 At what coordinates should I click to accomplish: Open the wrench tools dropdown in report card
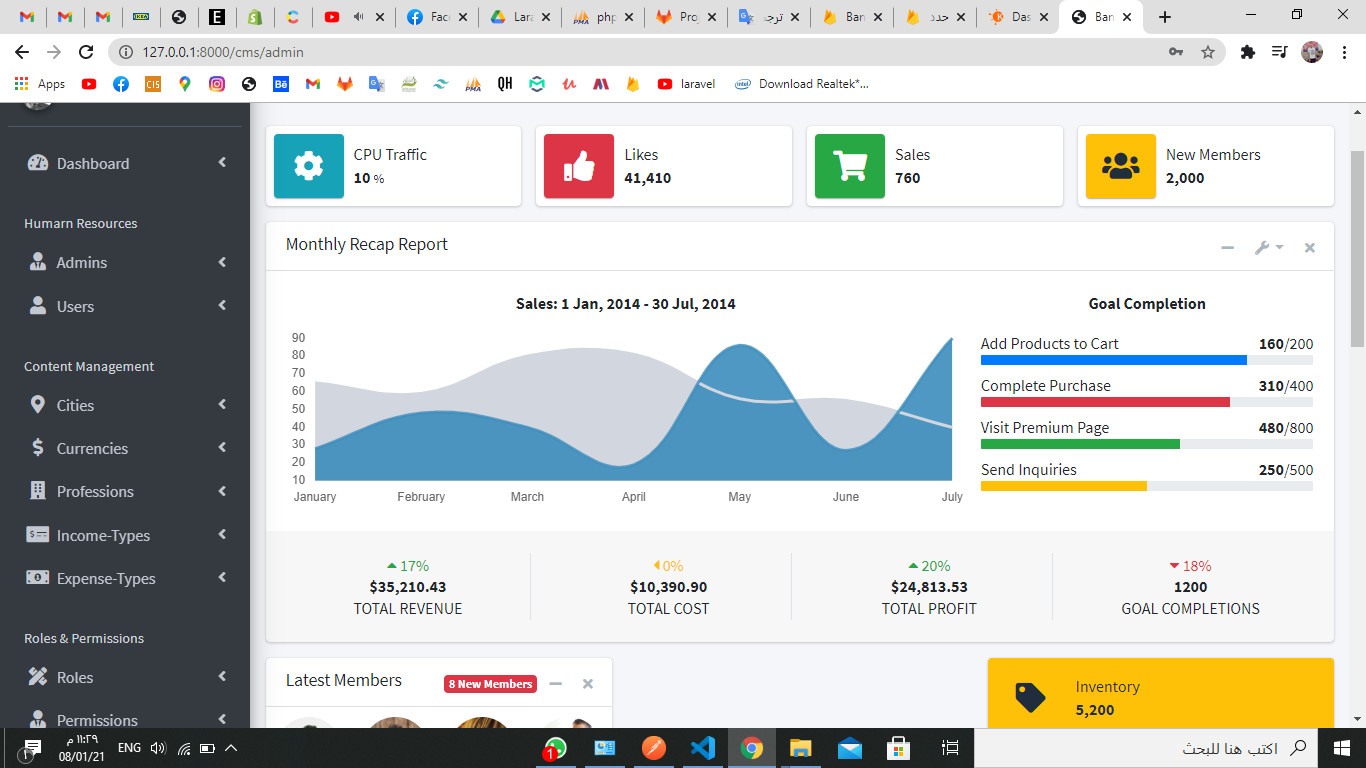pos(1269,247)
